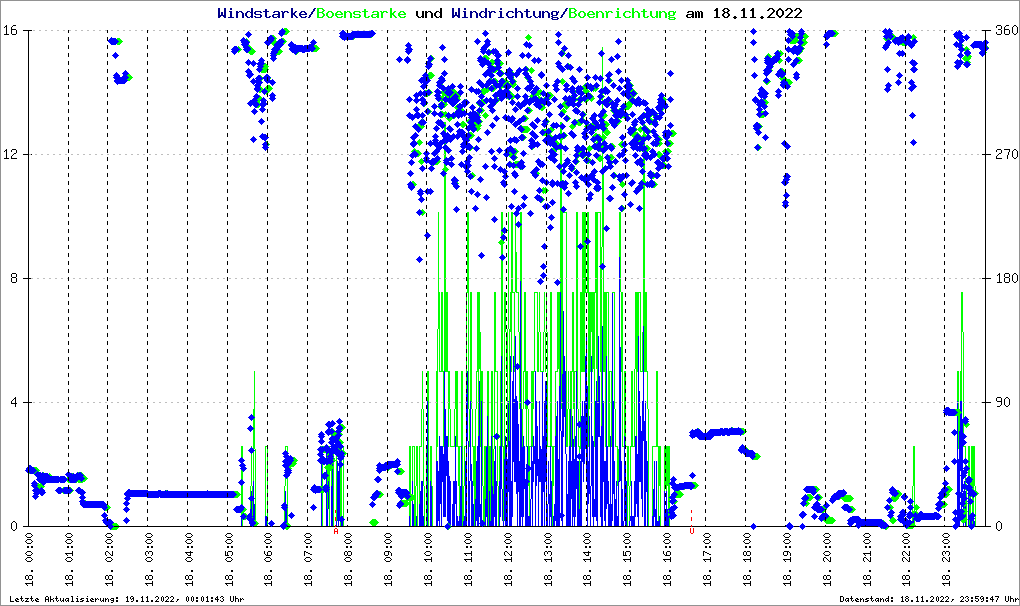This screenshot has height=606, width=1020.
Task: Click the 'Datenstand' footer timestamp
Action: [928, 599]
